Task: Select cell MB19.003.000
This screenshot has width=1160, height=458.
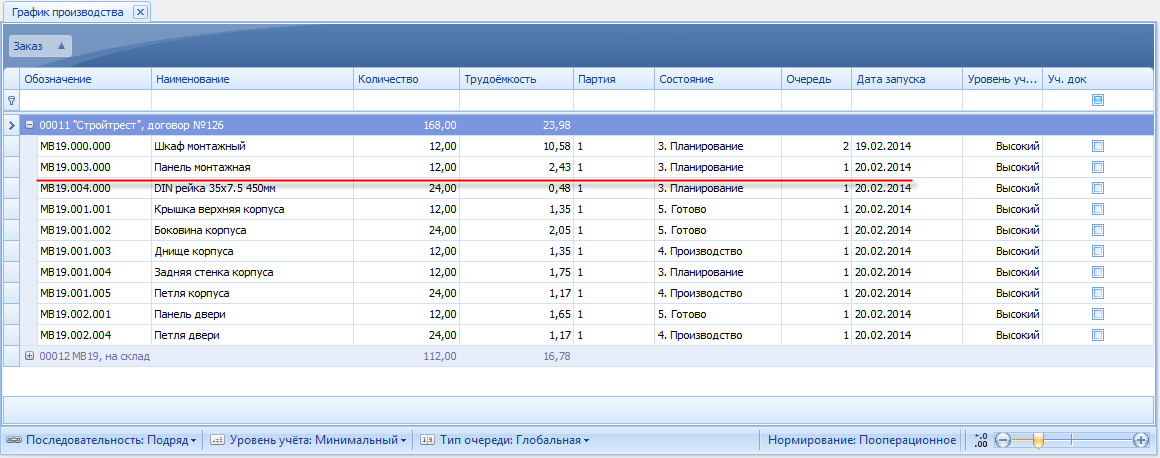Action: coord(94,166)
